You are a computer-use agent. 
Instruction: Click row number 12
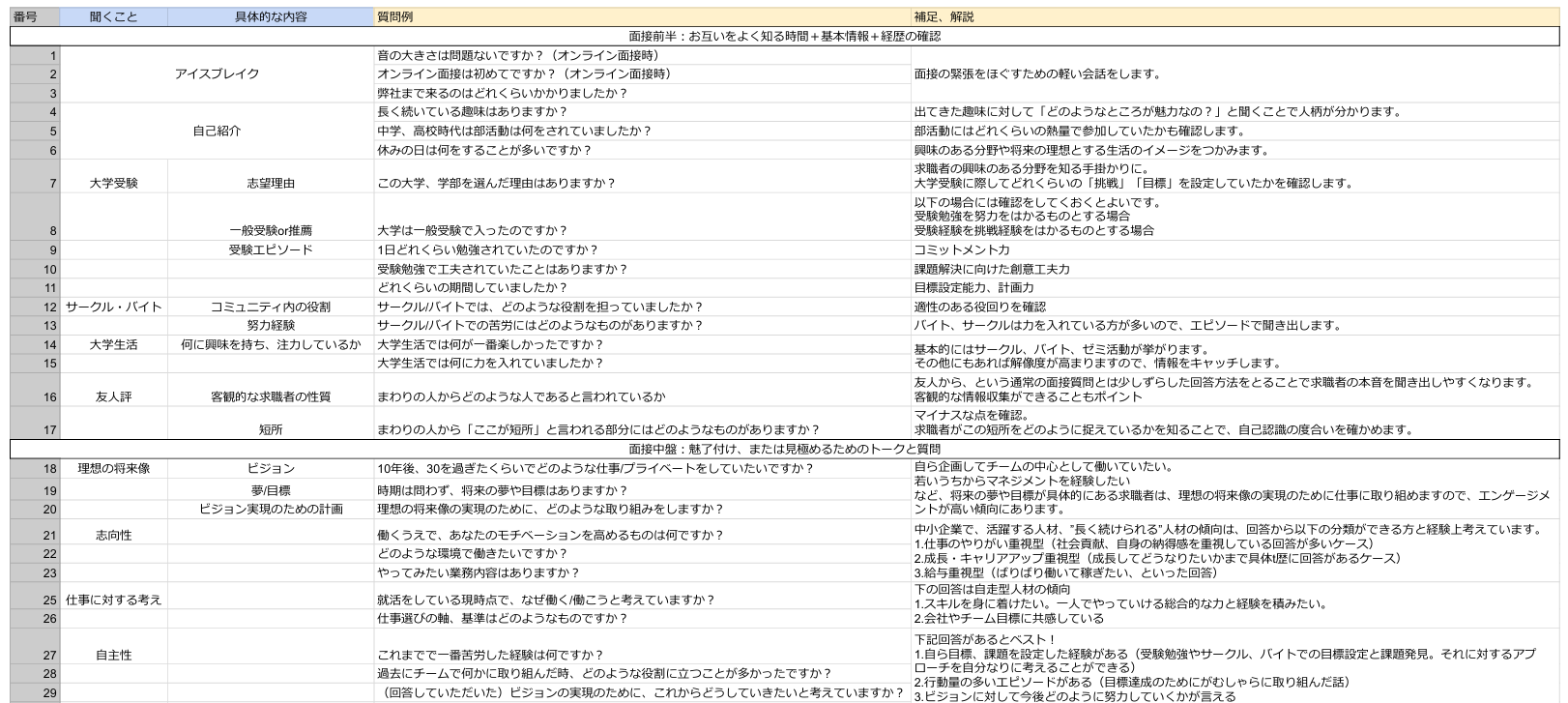pyautogui.click(x=35, y=307)
